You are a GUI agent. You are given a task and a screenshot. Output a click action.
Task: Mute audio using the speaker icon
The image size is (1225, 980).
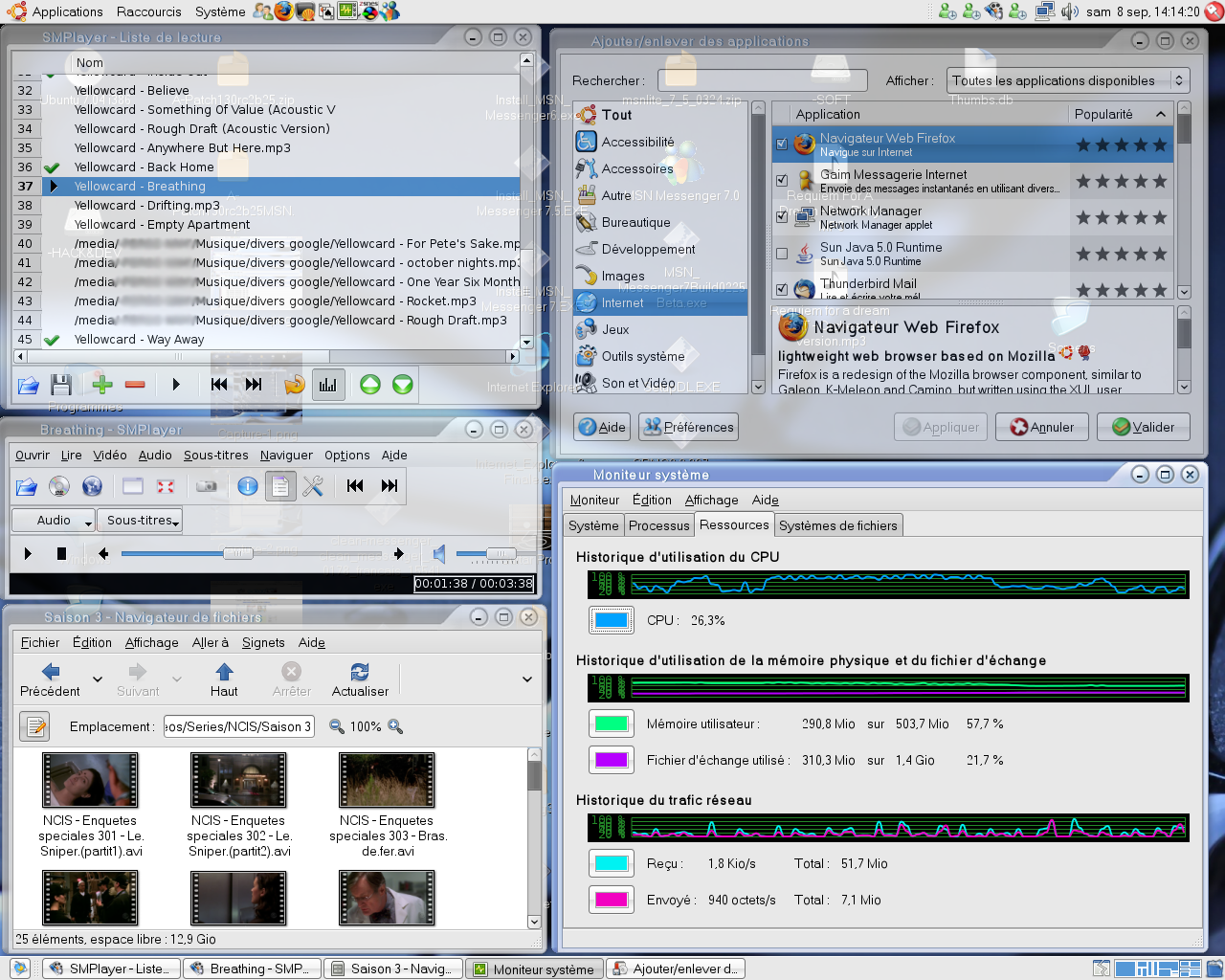439,553
